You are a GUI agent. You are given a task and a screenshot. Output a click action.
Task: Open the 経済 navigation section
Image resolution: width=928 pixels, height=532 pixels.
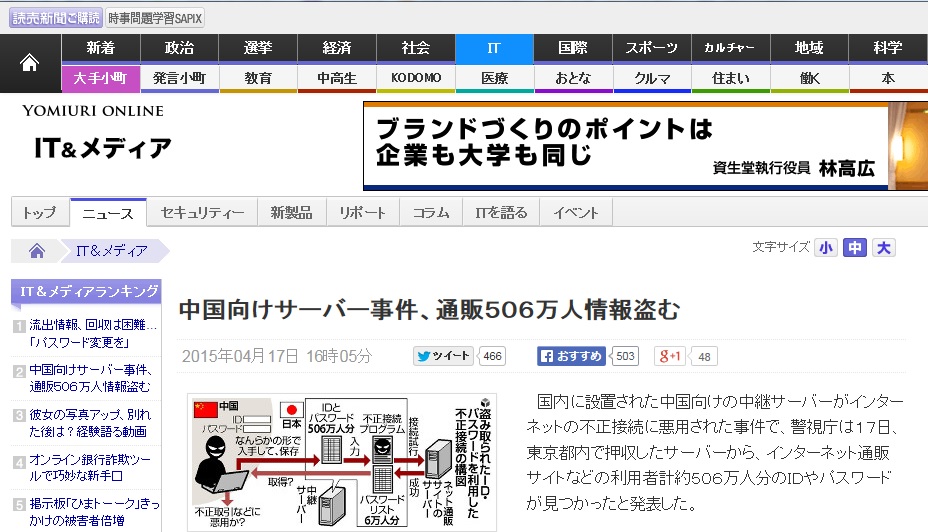(x=337, y=48)
